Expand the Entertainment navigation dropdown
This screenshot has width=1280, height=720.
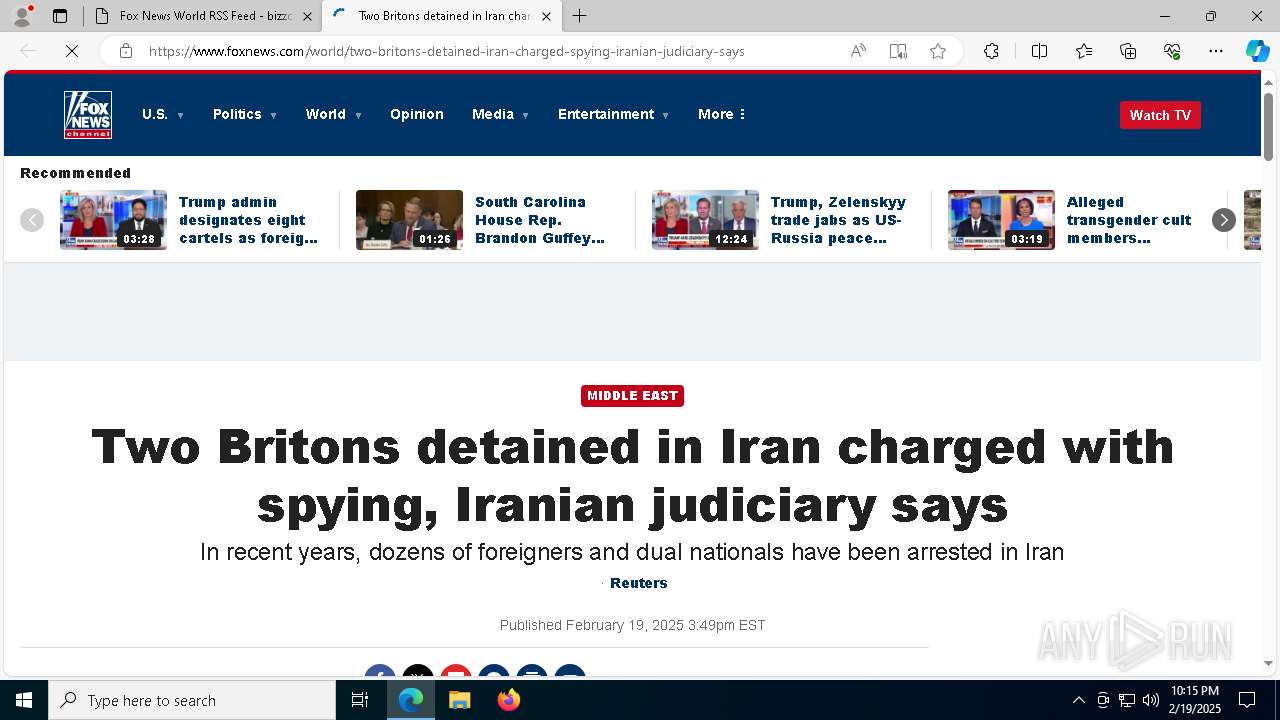point(613,114)
